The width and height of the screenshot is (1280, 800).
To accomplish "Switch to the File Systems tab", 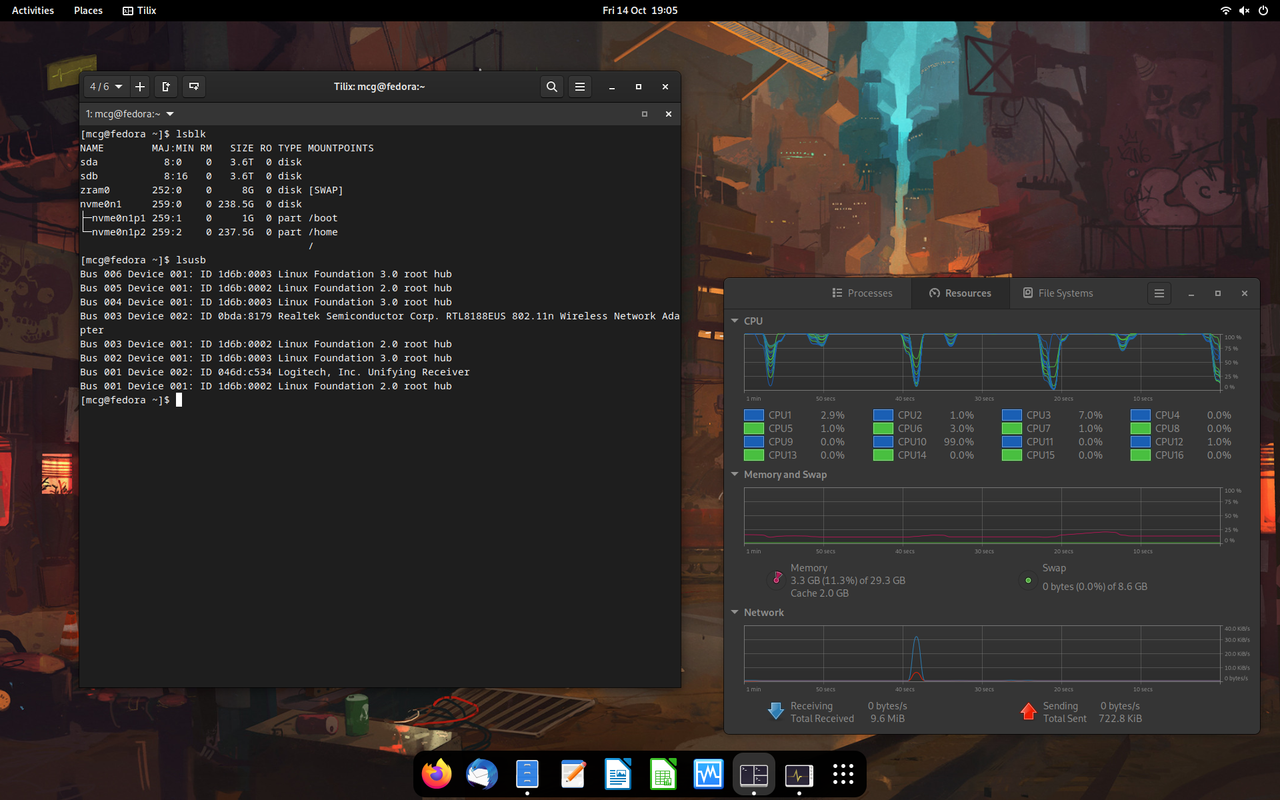I will click(1060, 293).
